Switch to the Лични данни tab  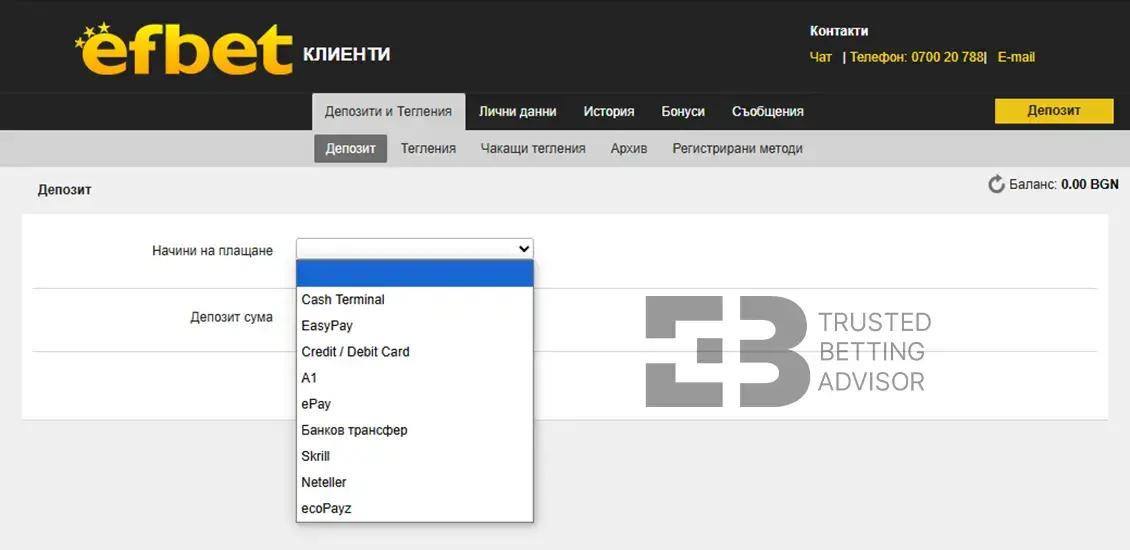point(517,112)
